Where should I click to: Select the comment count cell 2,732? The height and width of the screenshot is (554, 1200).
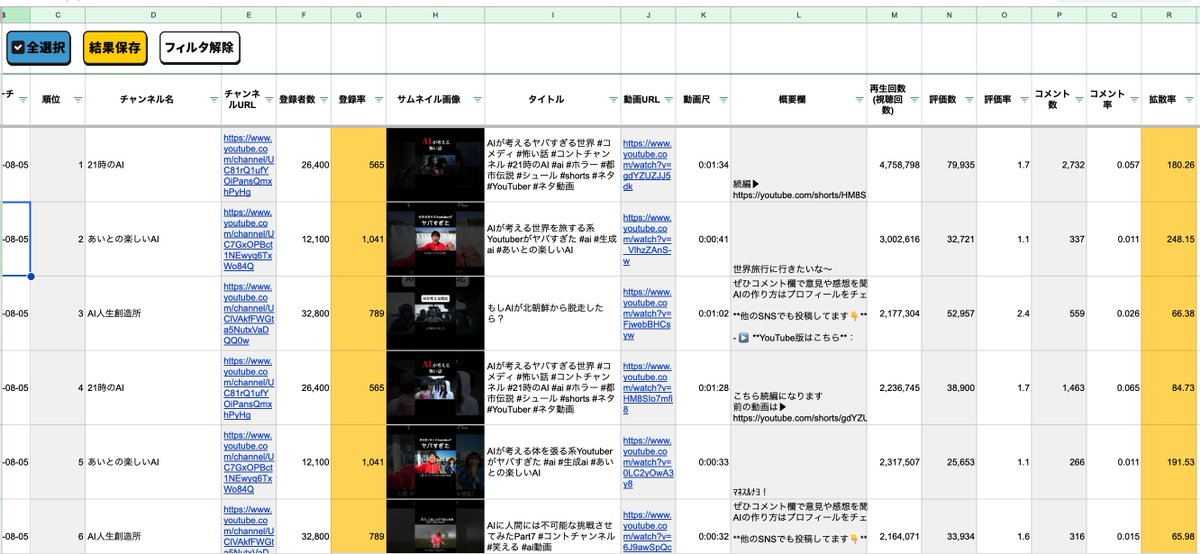[1058, 164]
